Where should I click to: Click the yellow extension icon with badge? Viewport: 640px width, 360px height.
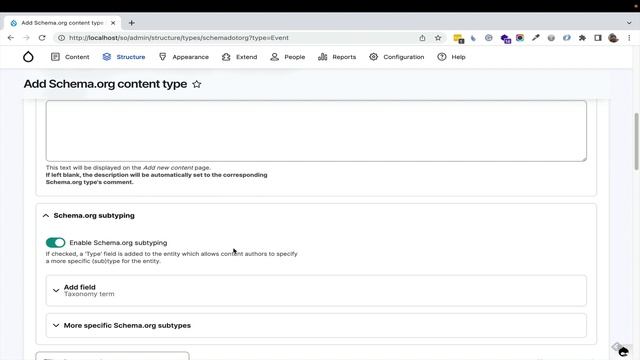point(458,38)
